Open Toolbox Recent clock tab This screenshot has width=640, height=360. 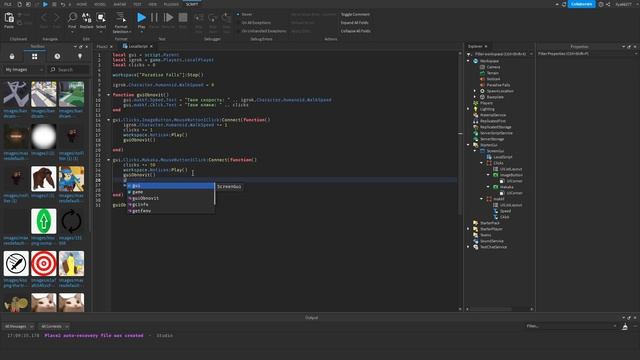57,56
